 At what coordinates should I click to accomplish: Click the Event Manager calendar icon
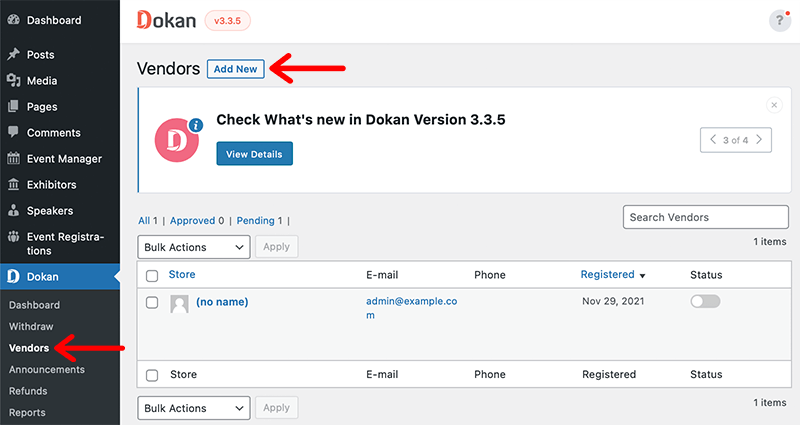pos(14,158)
